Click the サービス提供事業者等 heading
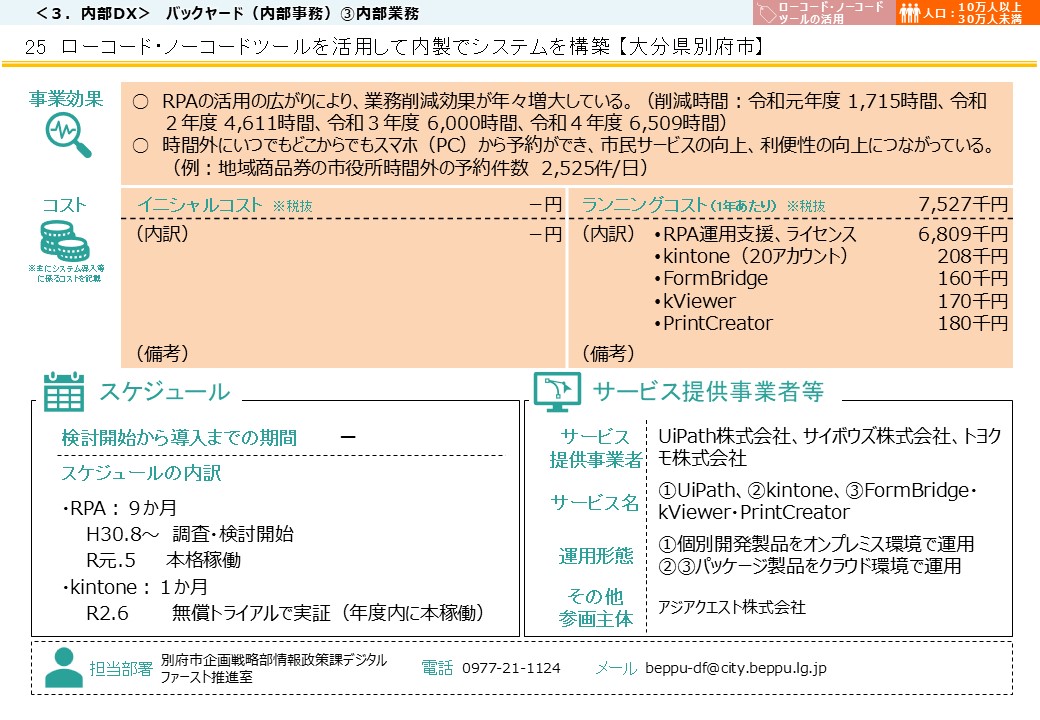The height and width of the screenshot is (720, 1040). tap(708, 391)
